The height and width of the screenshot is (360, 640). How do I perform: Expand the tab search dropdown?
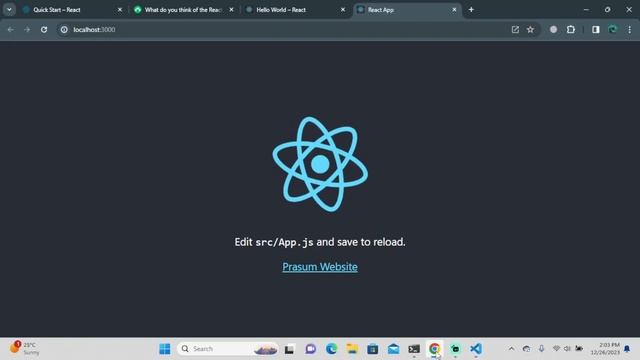click(9, 9)
